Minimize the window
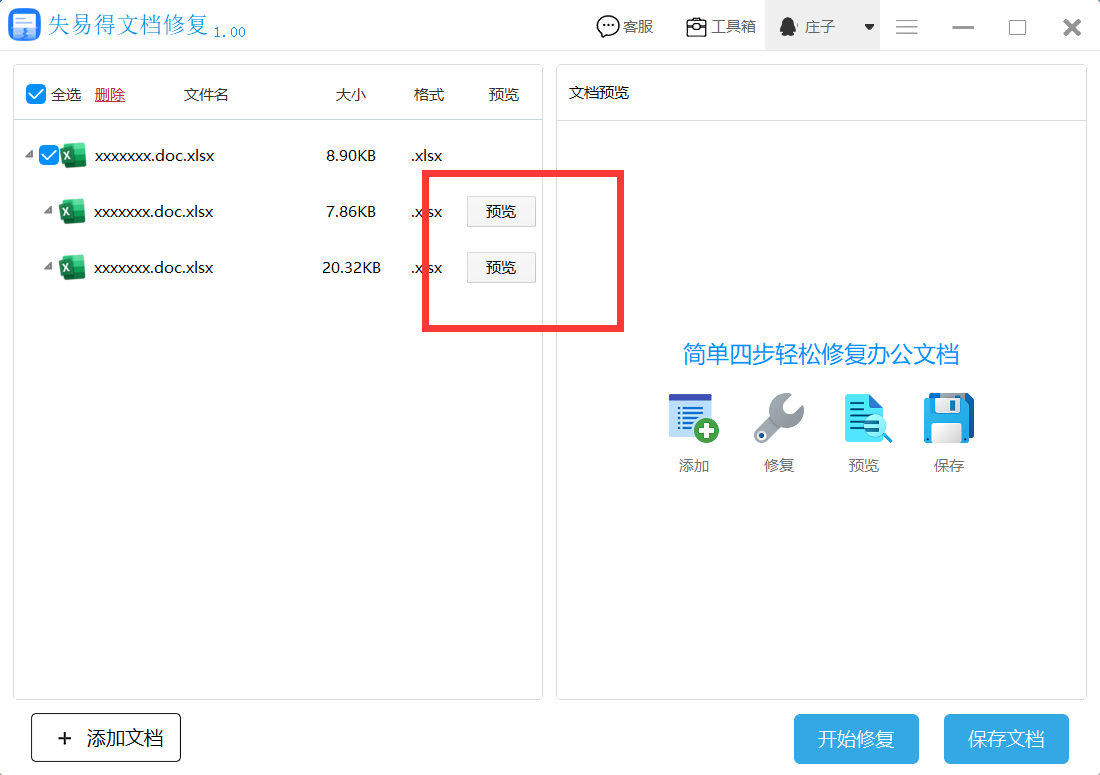 click(x=962, y=27)
